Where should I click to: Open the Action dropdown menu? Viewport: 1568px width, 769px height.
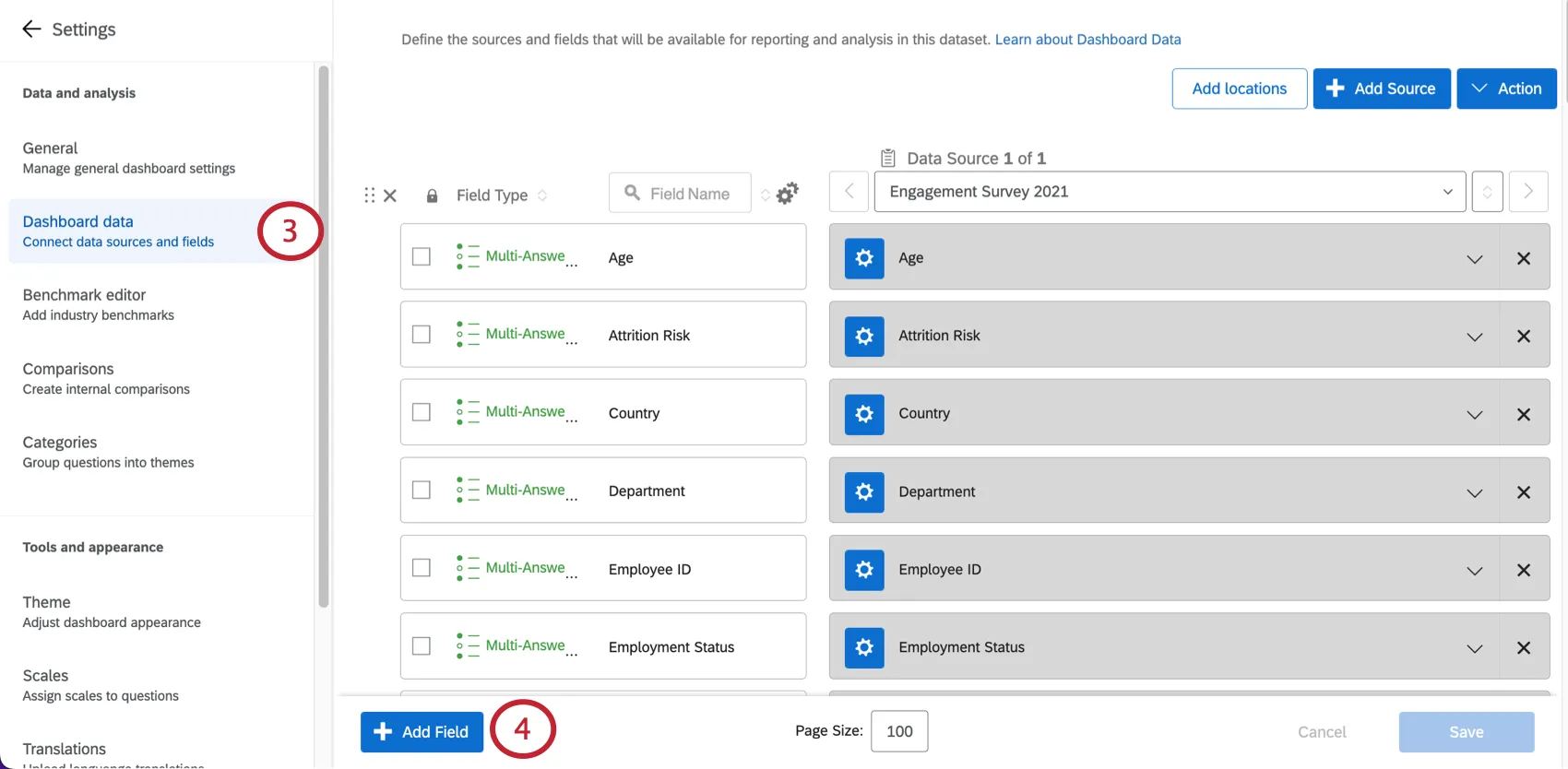1506,89
